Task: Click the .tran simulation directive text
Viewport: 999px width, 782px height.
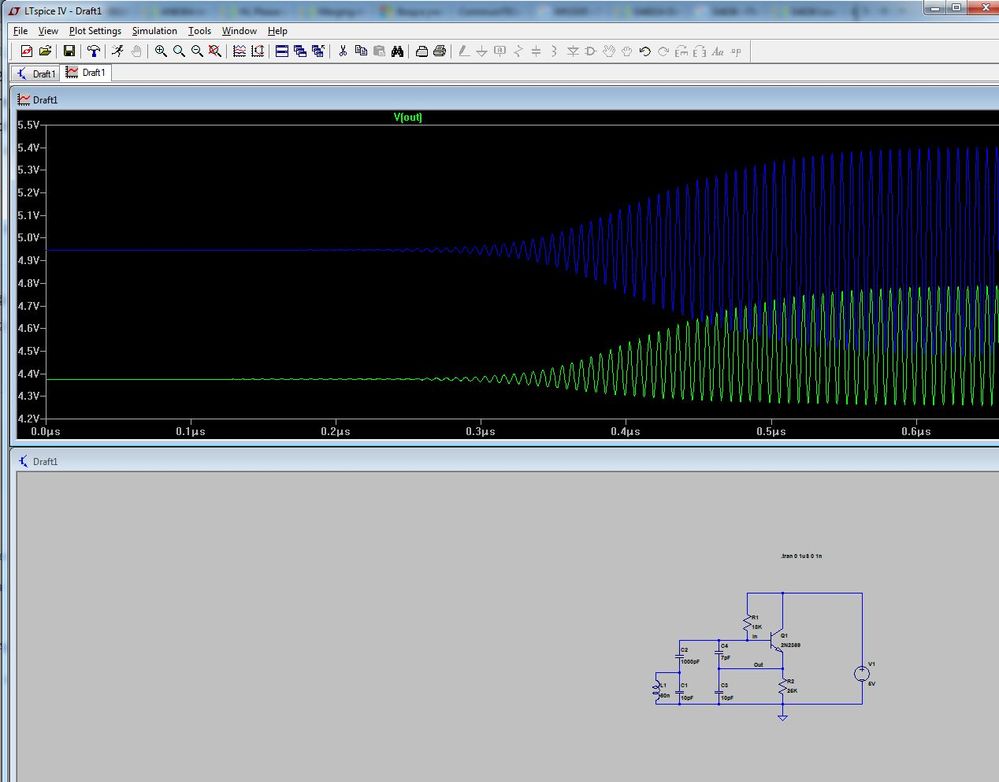Action: 801,556
